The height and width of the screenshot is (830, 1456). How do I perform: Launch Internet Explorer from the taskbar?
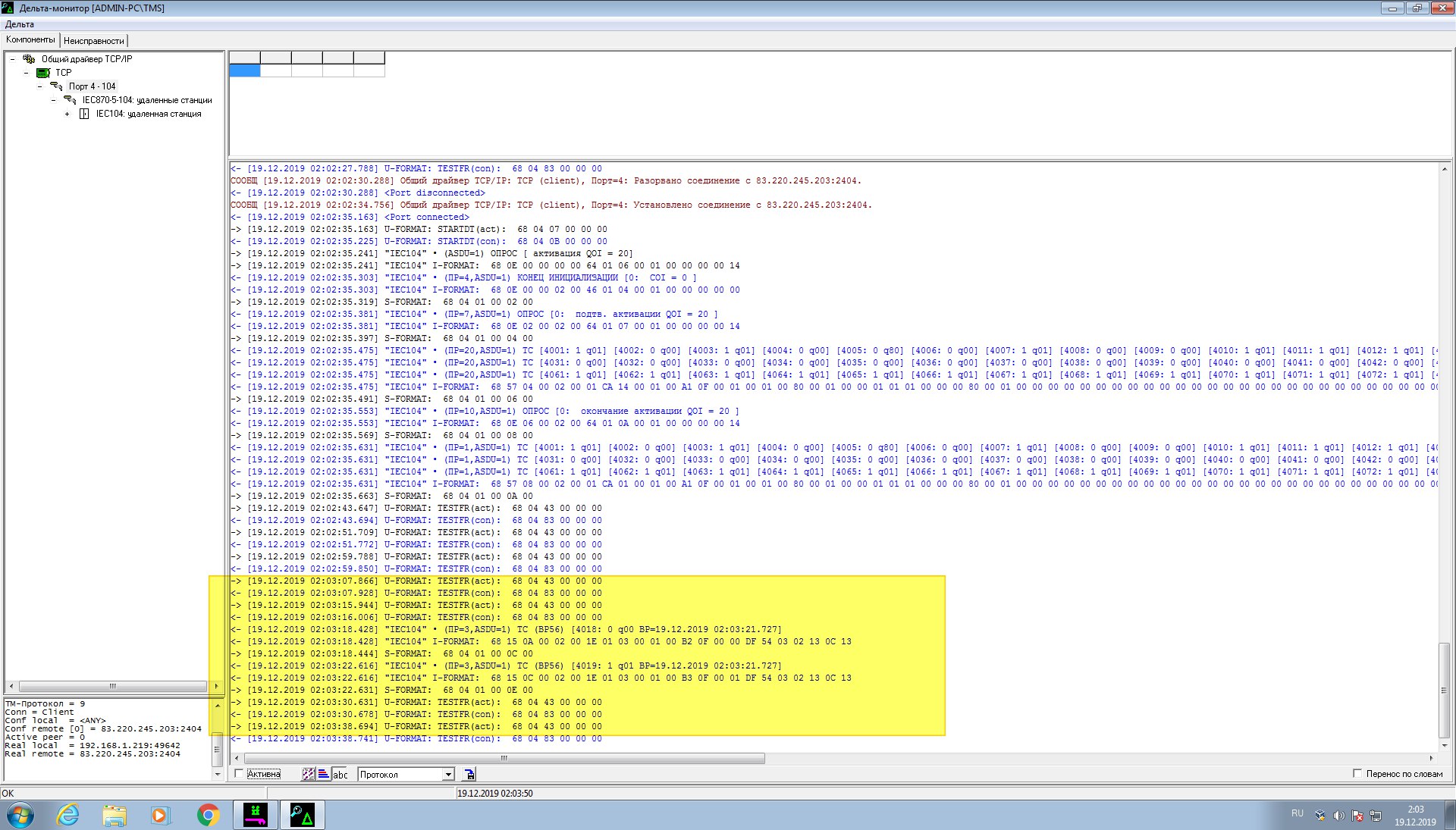67,816
